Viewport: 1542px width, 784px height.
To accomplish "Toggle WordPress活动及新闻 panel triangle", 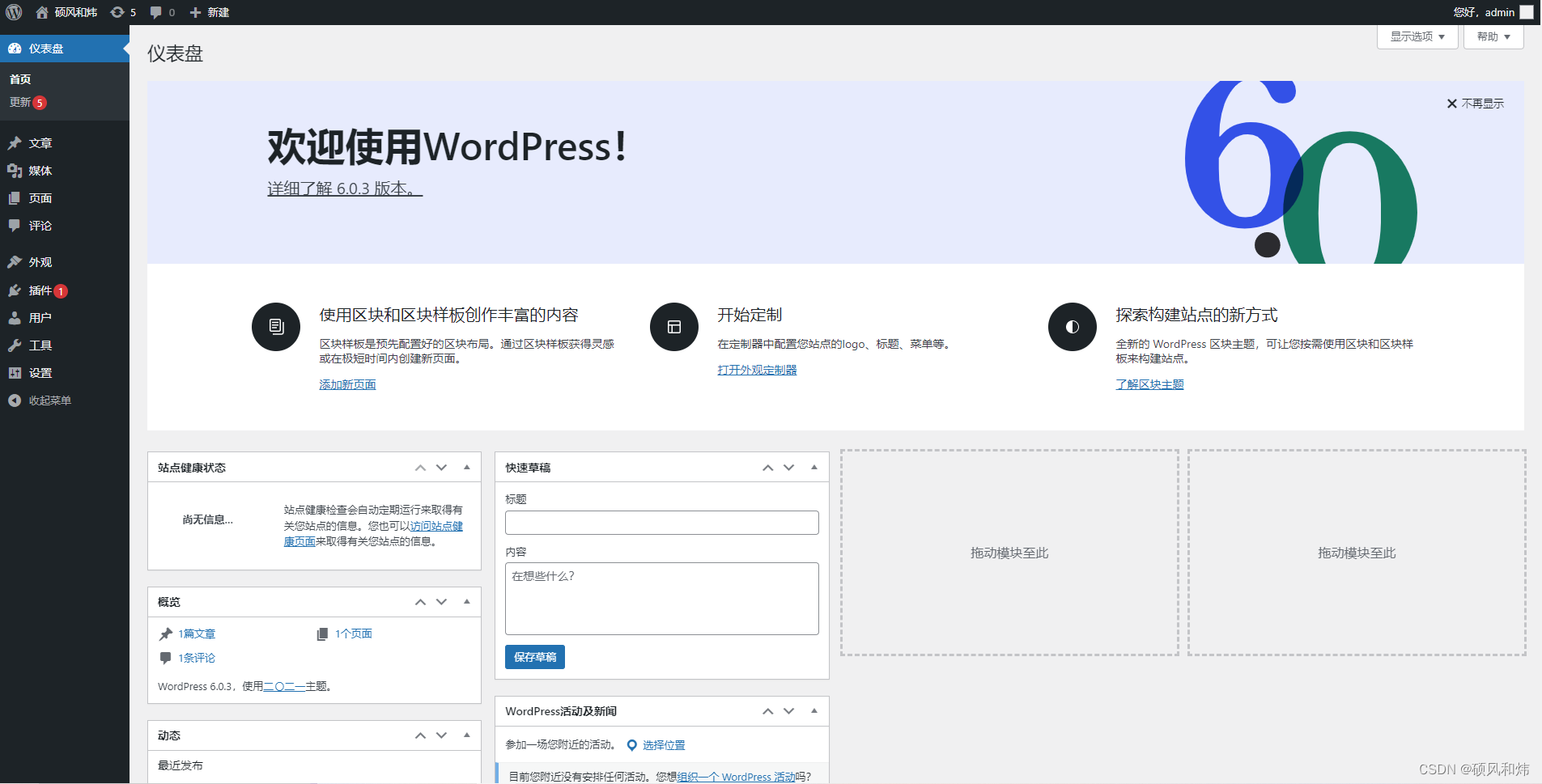I will pyautogui.click(x=814, y=710).
